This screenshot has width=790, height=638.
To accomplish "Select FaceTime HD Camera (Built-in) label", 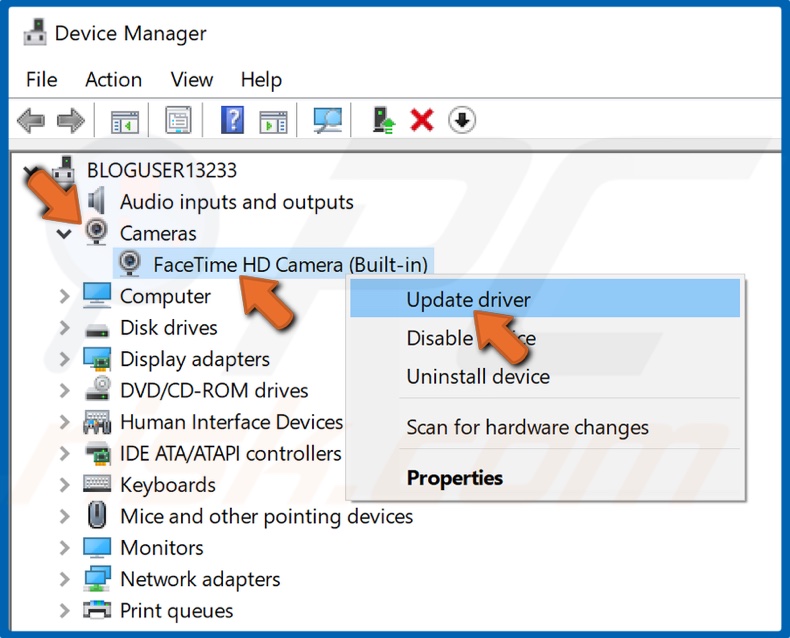I will pyautogui.click(x=291, y=265).
